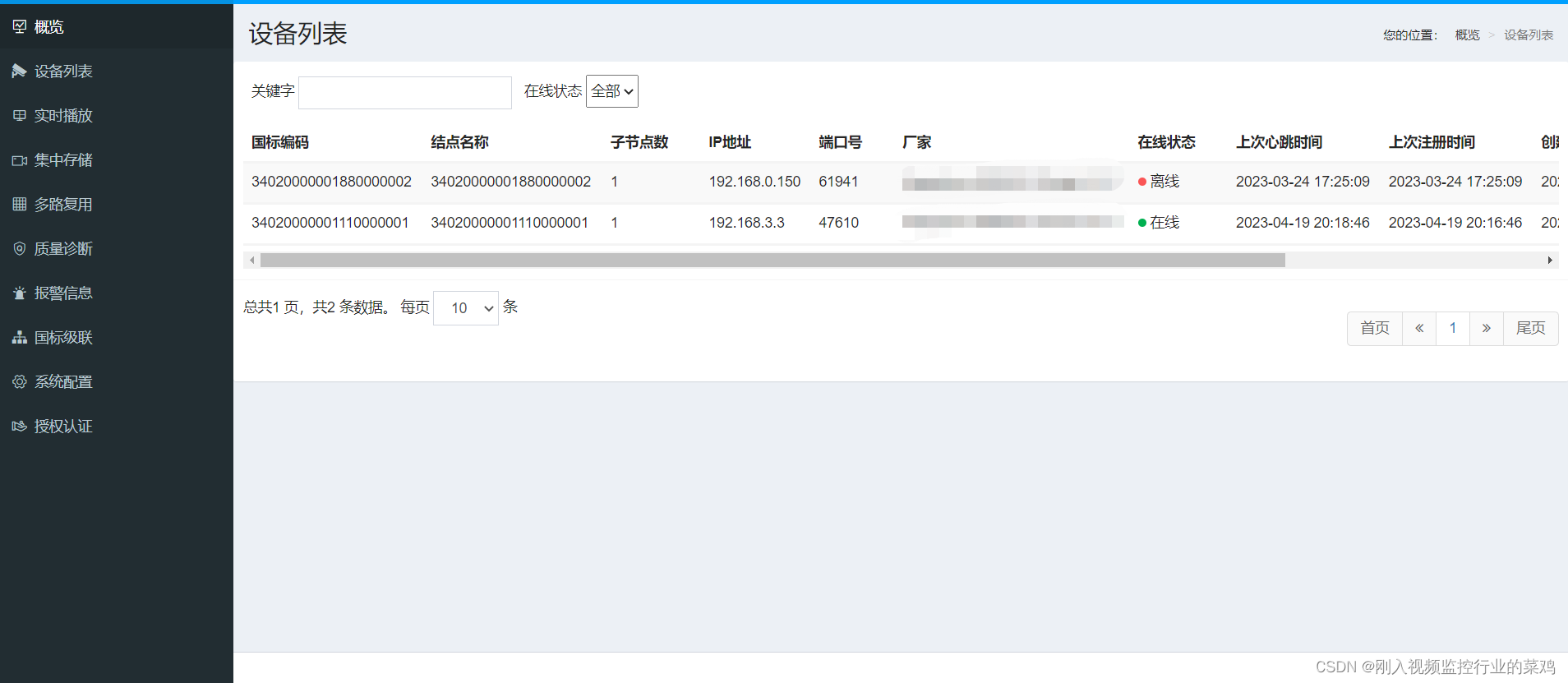
Task: Select 国标编码 cell 34020000001110000001
Action: click(330, 223)
